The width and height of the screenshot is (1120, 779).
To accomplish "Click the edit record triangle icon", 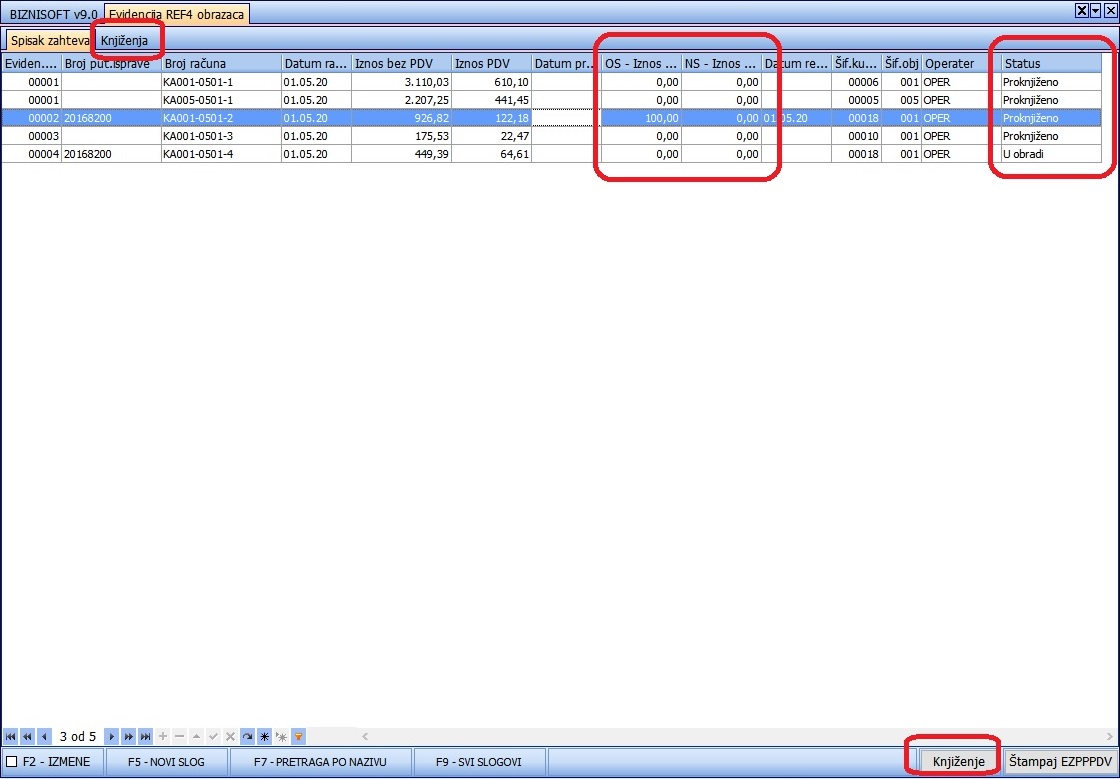I will (x=196, y=736).
